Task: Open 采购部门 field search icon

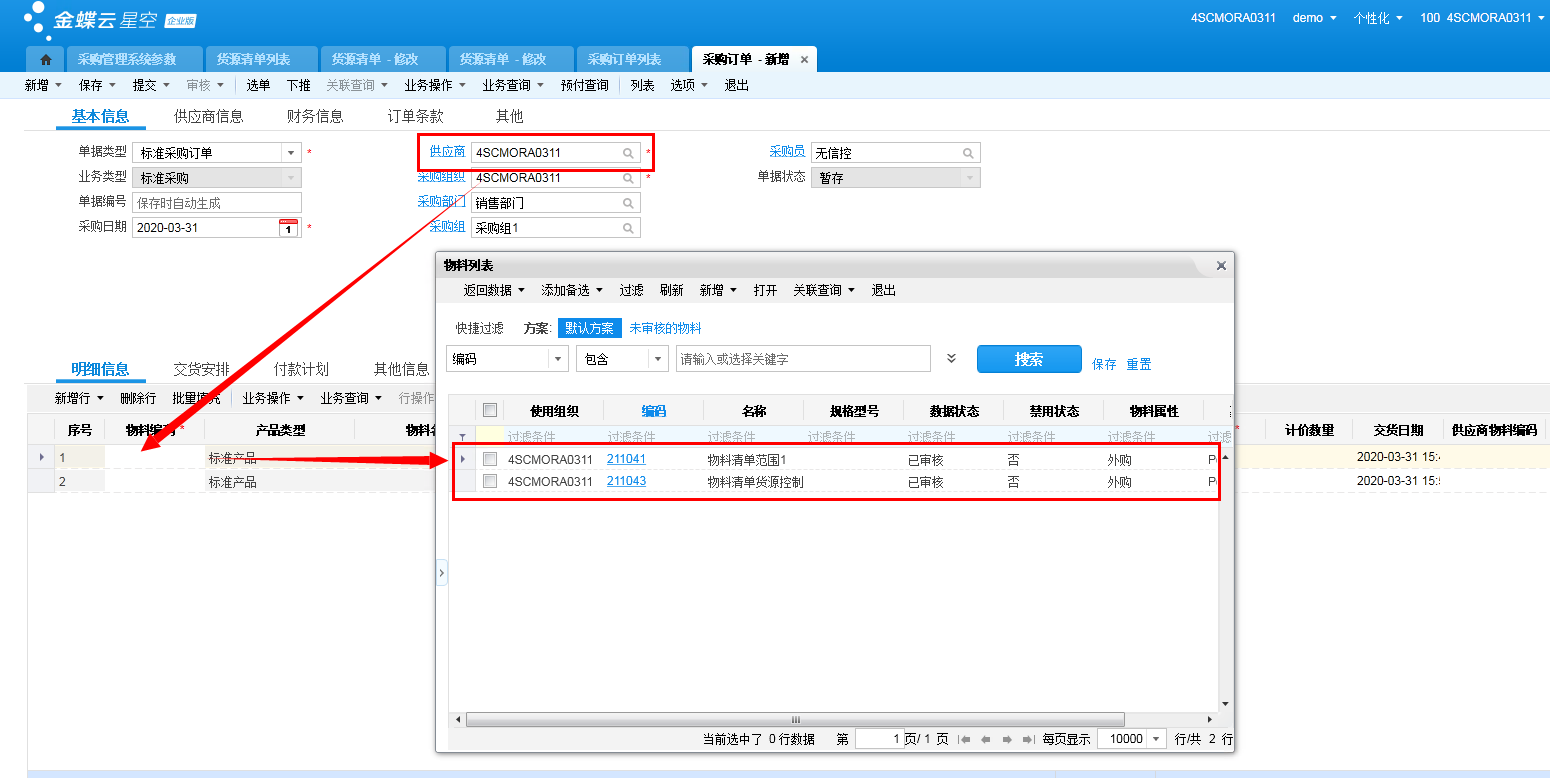Action: [x=628, y=203]
